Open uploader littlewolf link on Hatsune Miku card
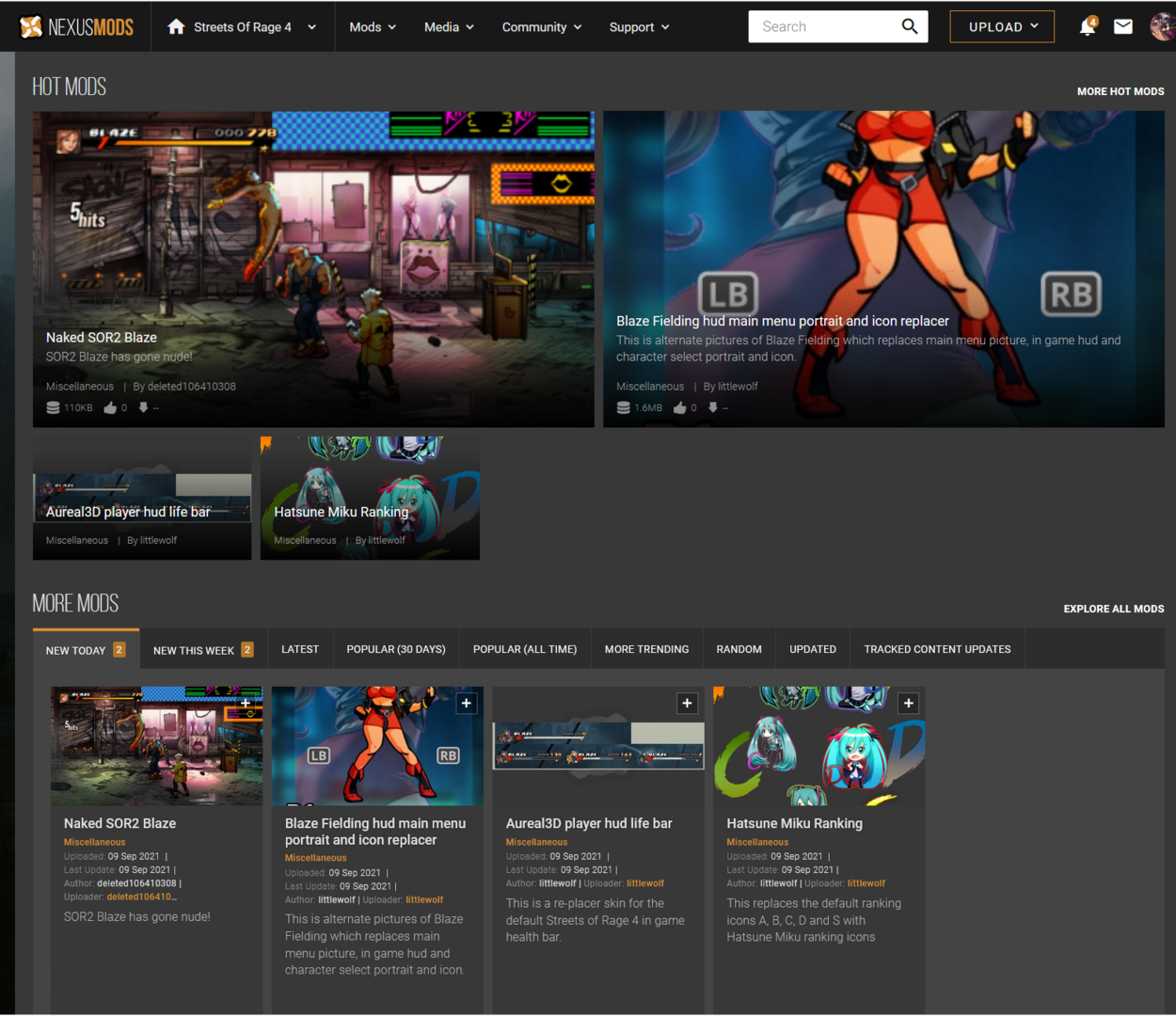 (866, 883)
